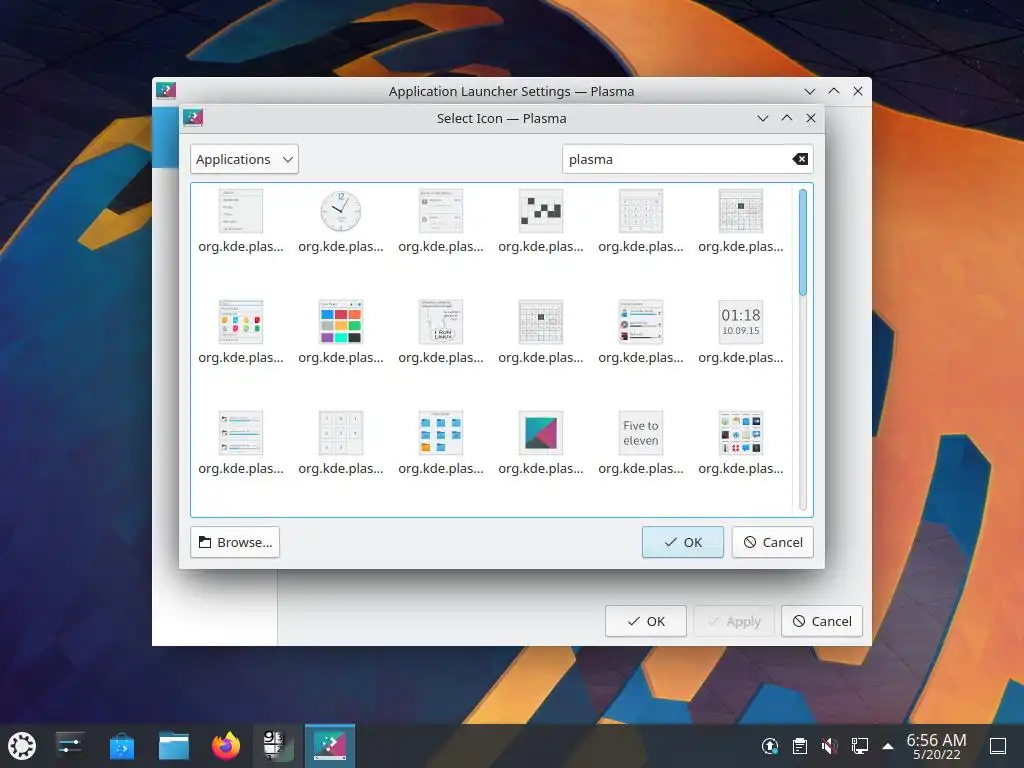
Task: Click OK in Application Launcher Settings window
Action: [646, 621]
